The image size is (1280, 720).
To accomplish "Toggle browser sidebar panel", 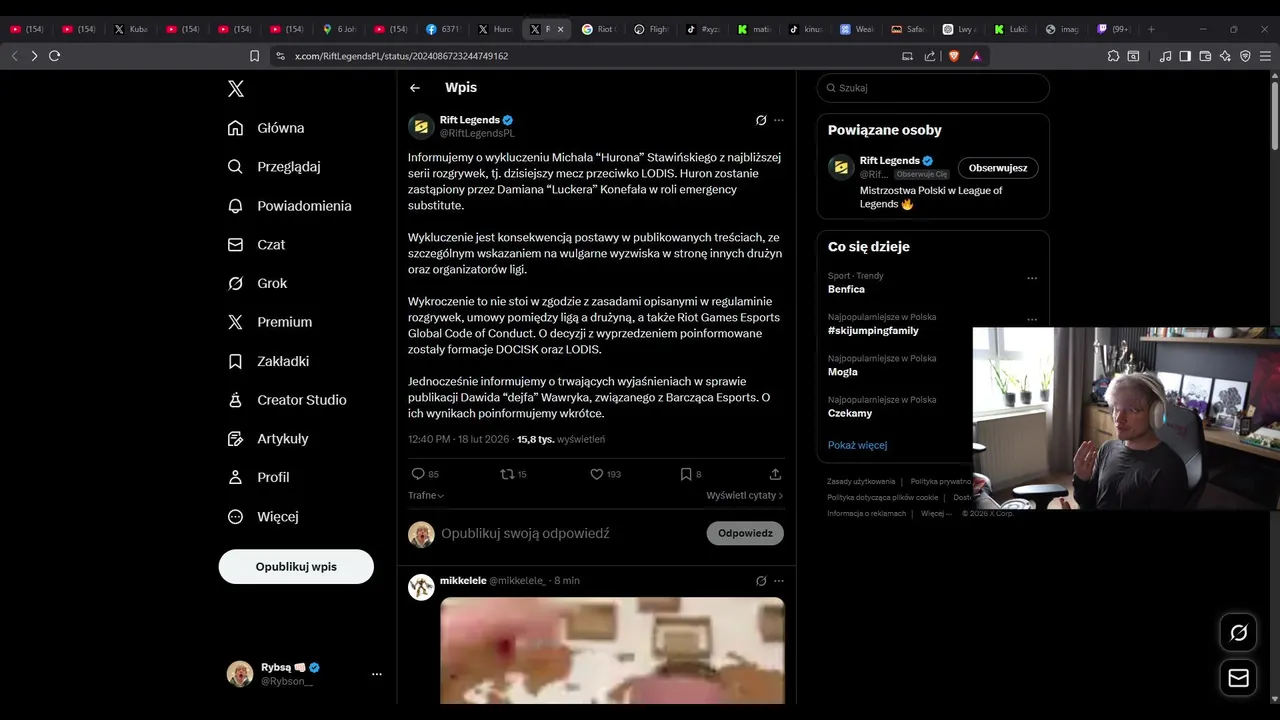I will [1185, 56].
